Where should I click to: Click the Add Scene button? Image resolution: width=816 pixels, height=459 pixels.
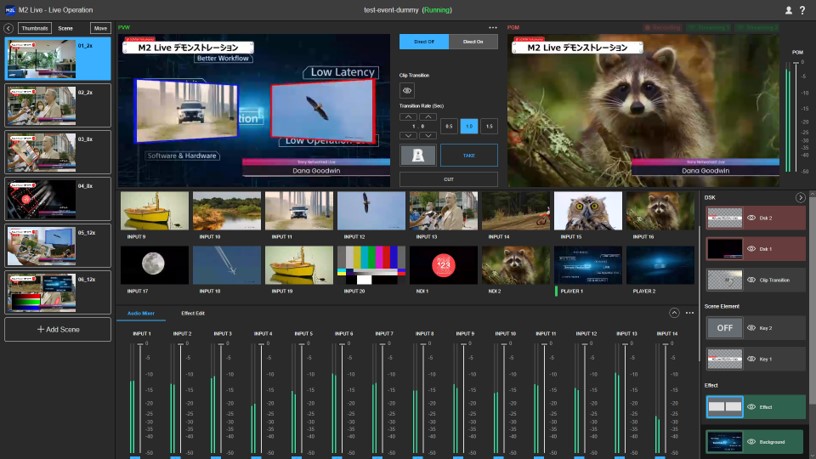pyautogui.click(x=57, y=329)
